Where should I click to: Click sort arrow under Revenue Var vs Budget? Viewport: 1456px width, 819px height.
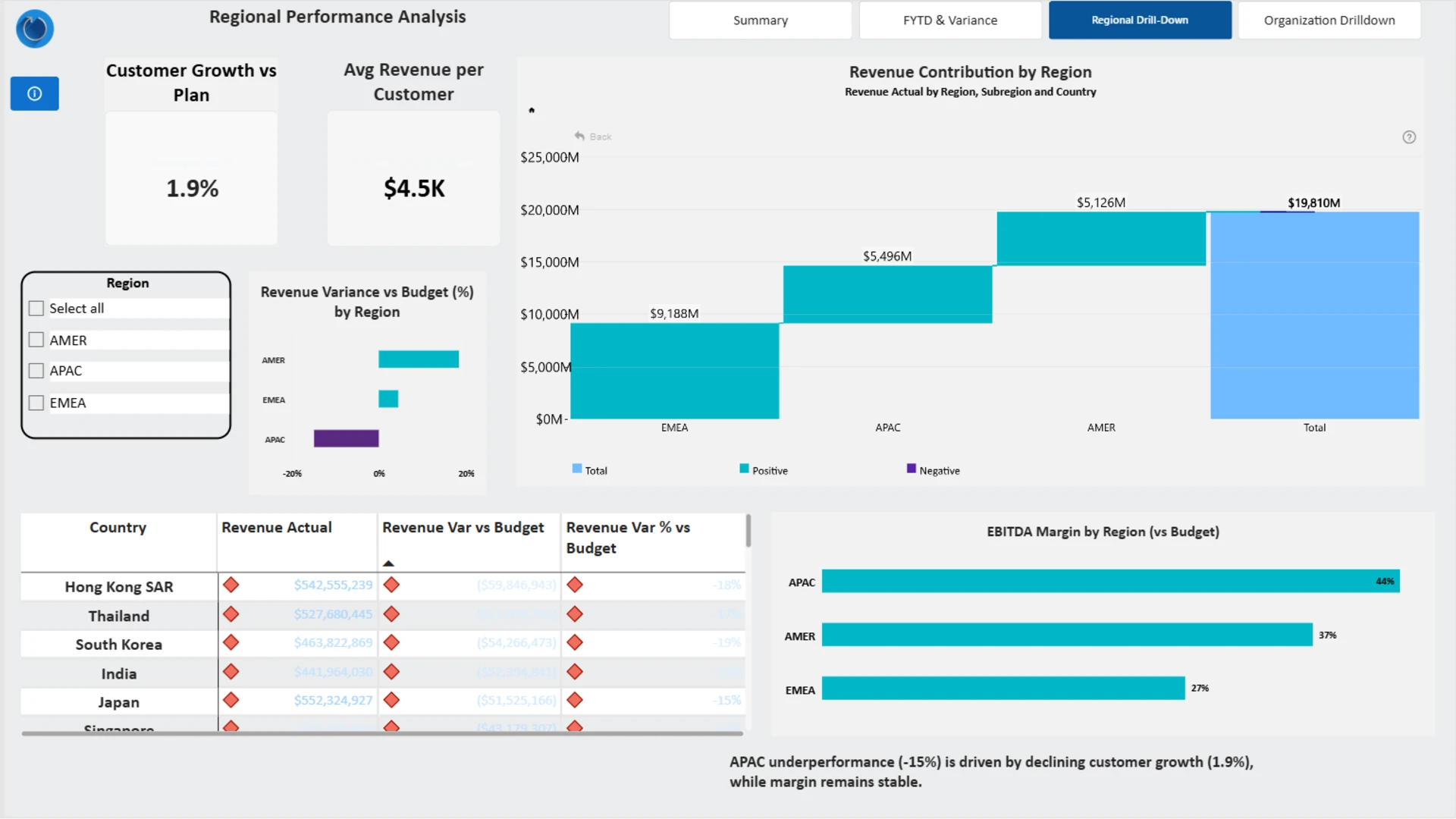(x=388, y=563)
